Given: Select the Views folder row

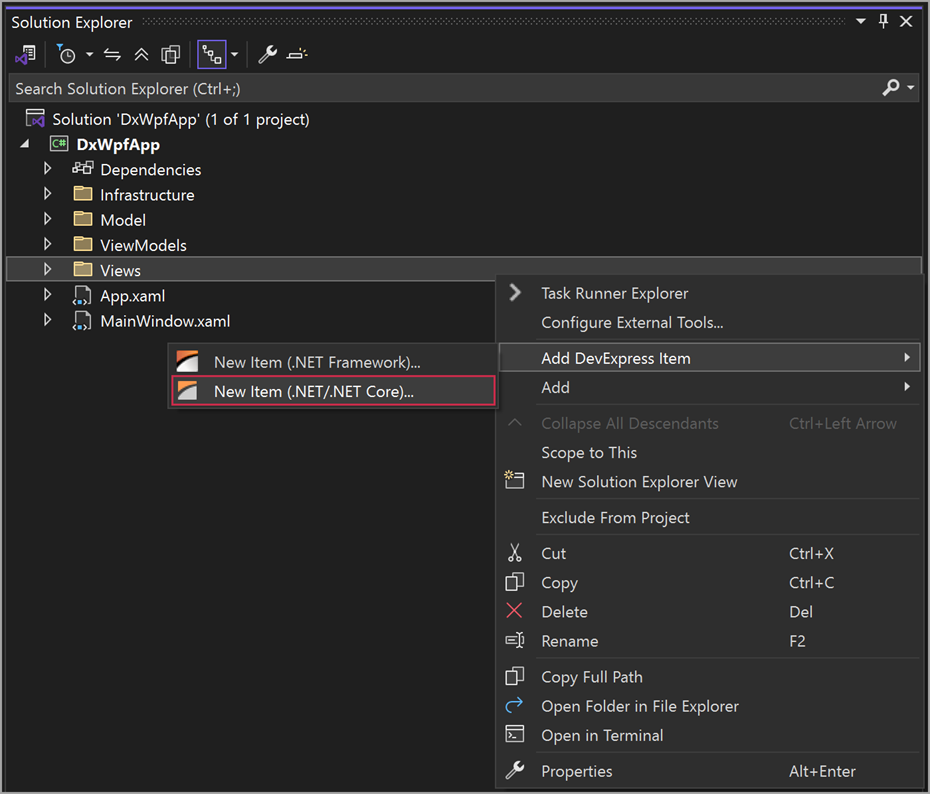Looking at the screenshot, I should (463, 269).
